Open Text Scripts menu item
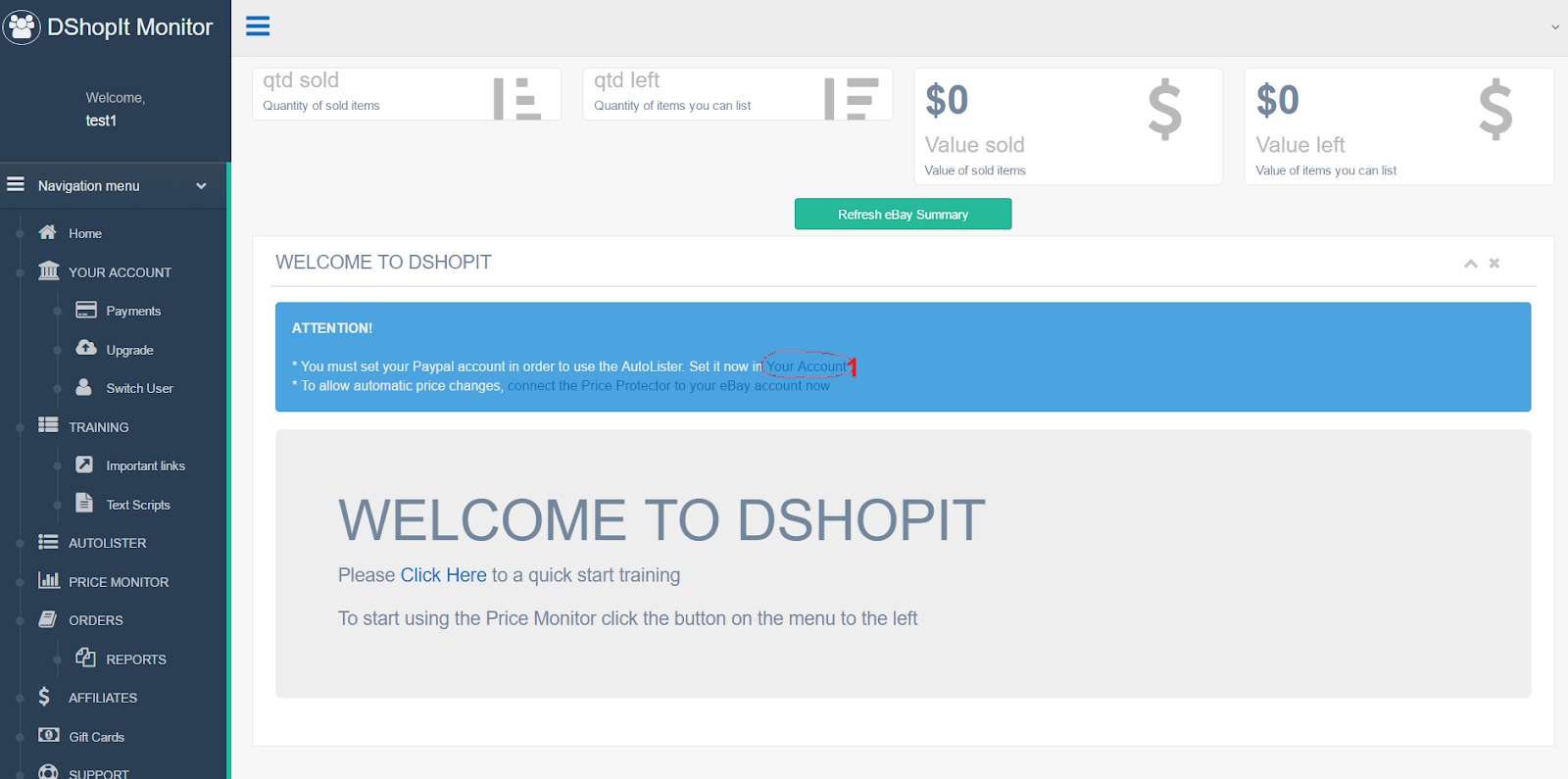This screenshot has width=1568, height=779. click(138, 505)
